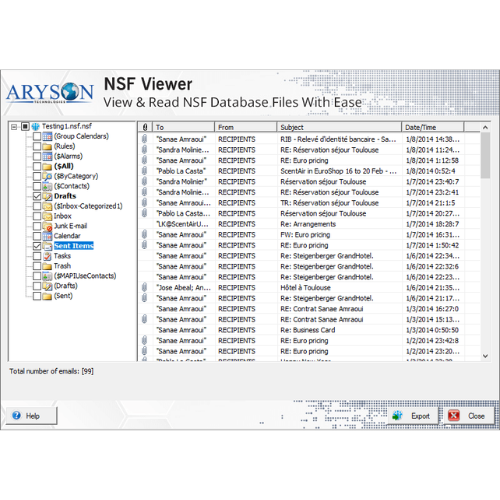Select the Tasks folder label
This screenshot has height=500, width=500.
62,256
